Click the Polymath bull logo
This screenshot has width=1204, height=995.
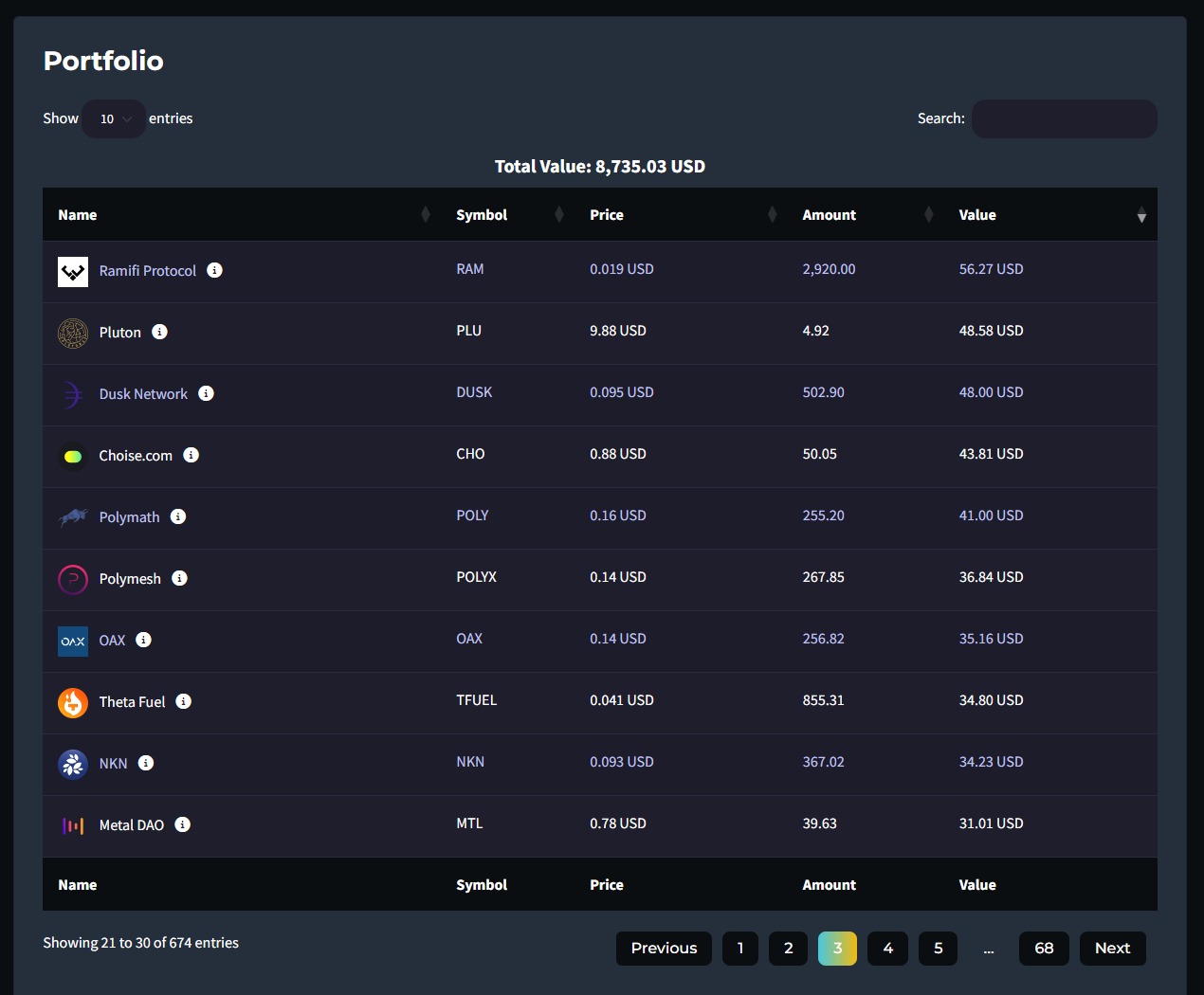point(73,518)
